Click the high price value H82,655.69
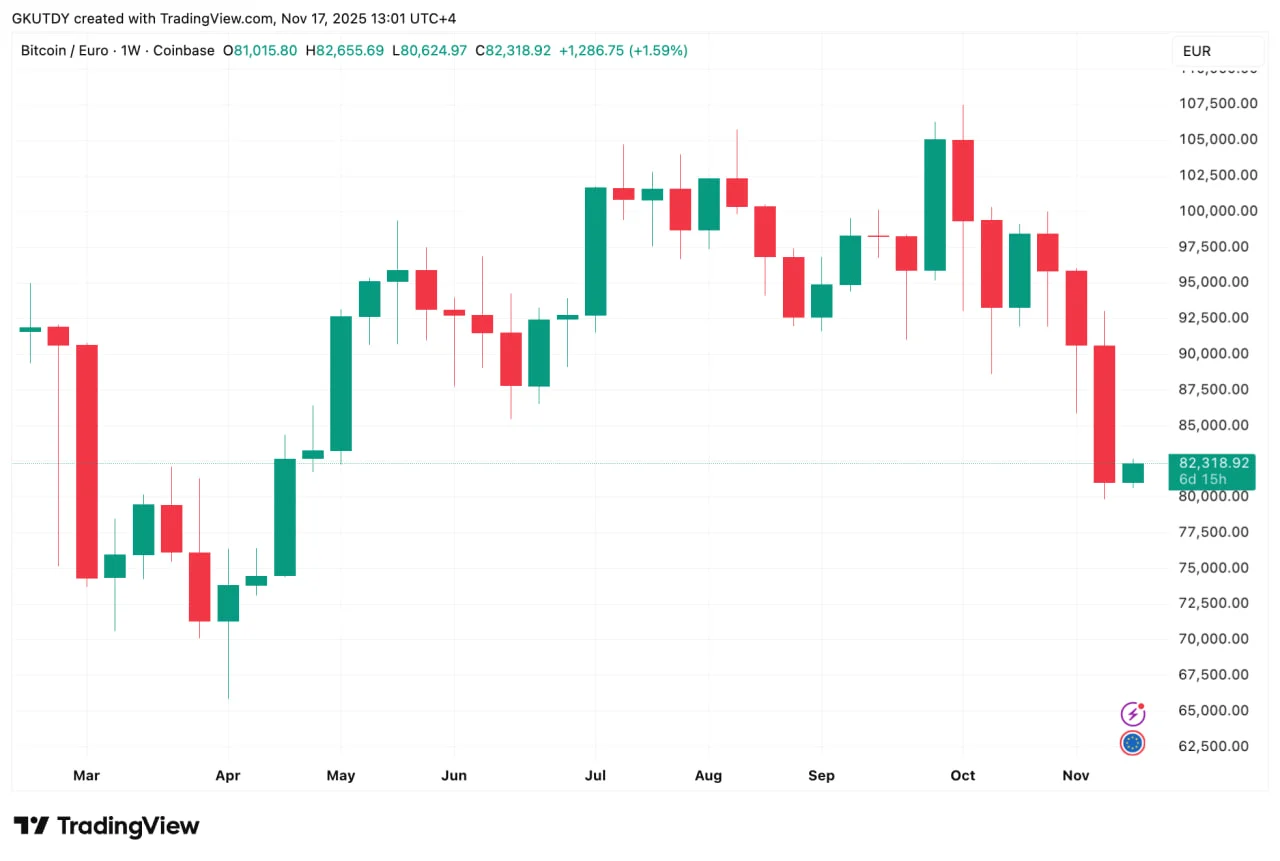This screenshot has height=861, width=1280. [344, 50]
